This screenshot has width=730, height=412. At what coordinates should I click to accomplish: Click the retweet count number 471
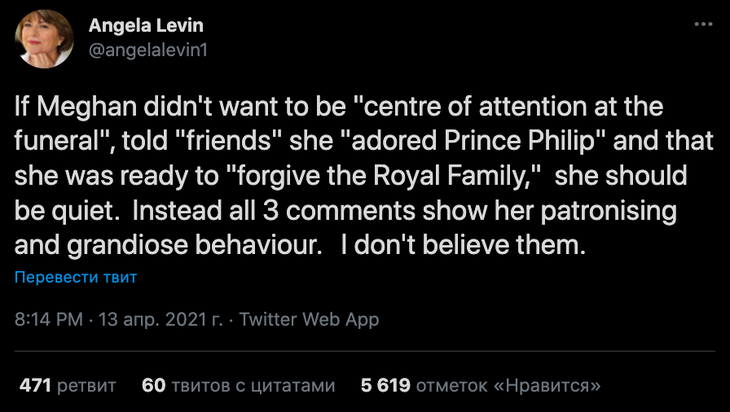coord(35,385)
